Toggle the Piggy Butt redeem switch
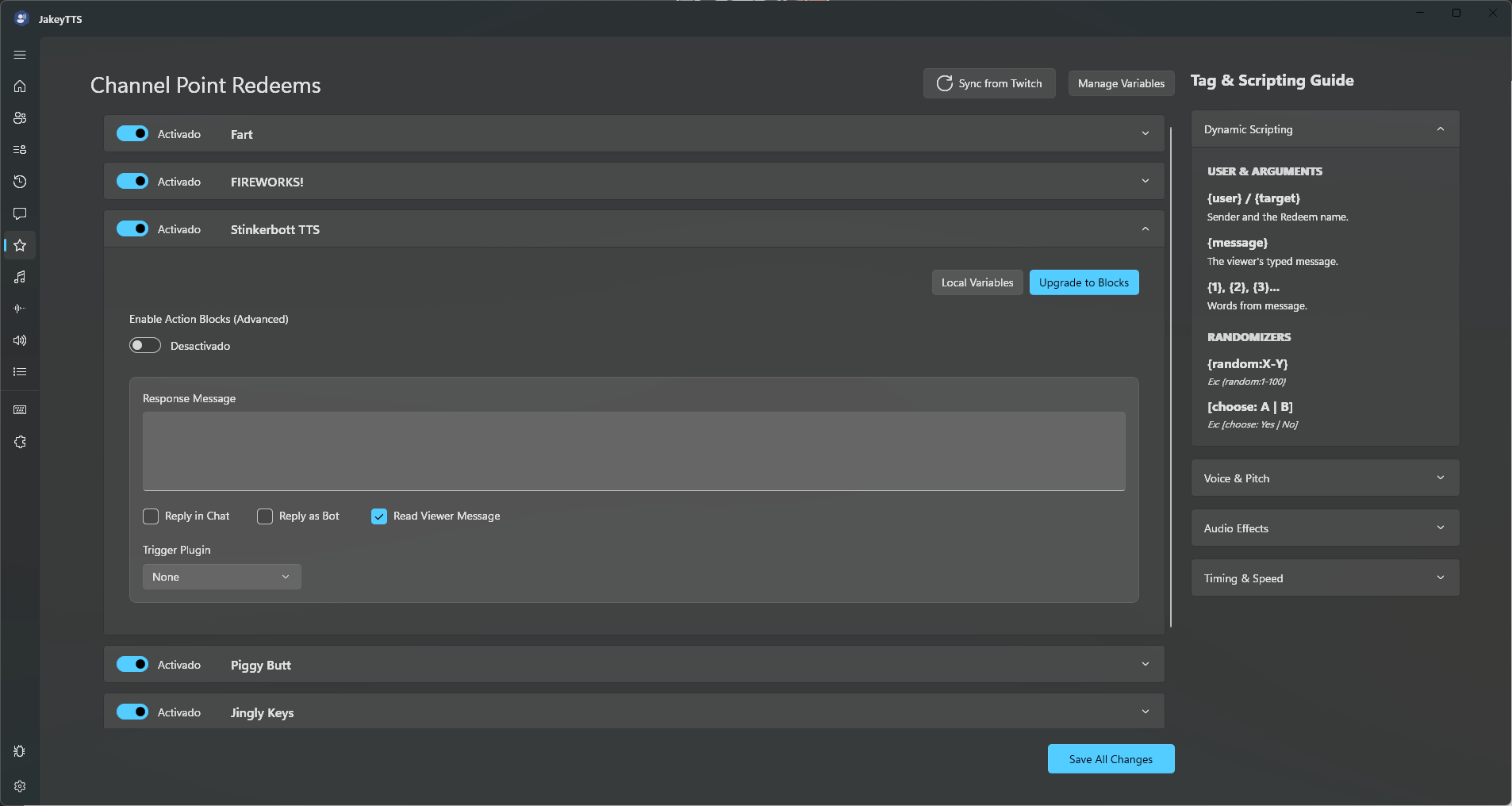Image resolution: width=1512 pixels, height=806 pixels. (132, 664)
